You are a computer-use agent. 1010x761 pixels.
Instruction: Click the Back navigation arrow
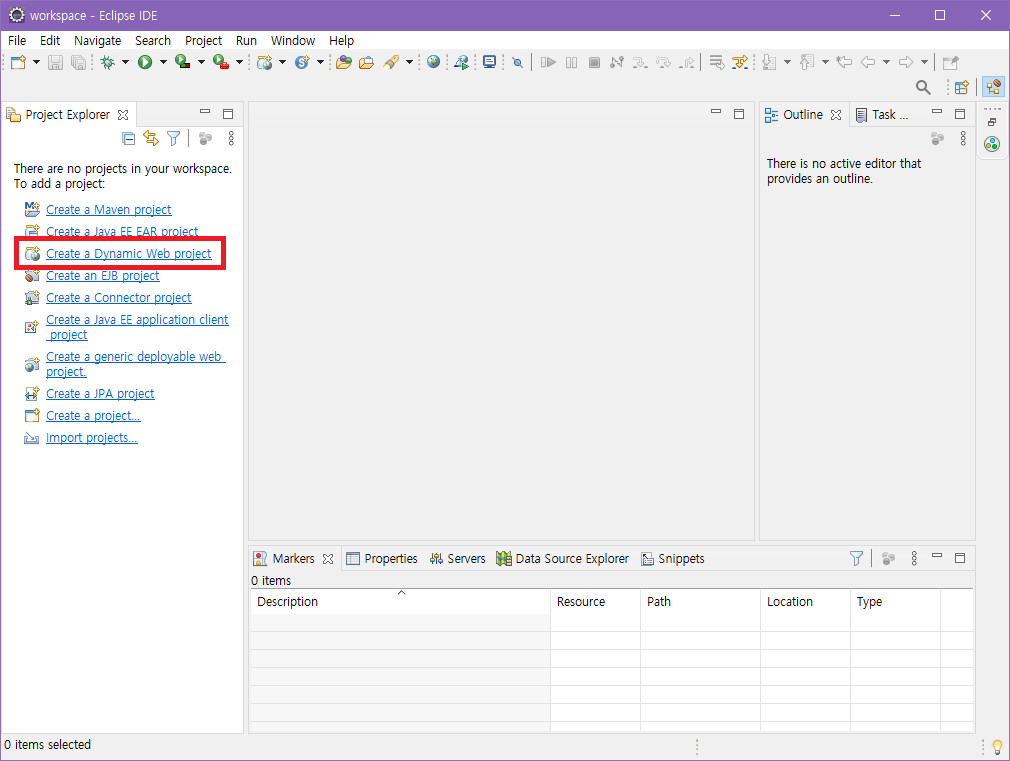868,63
